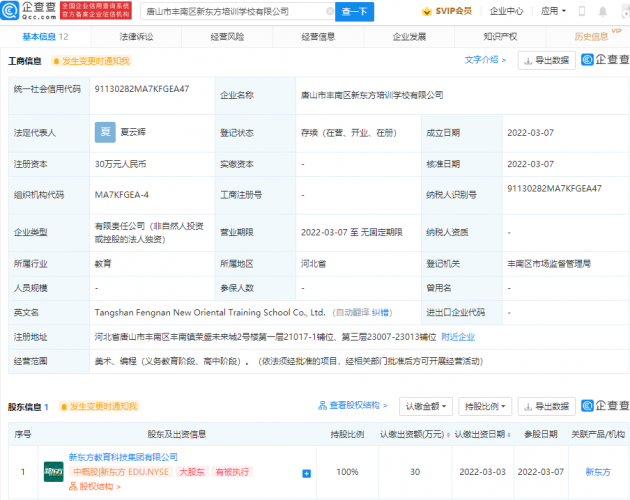
Task: Switch to 经营风险 tab
Action: [x=227, y=37]
